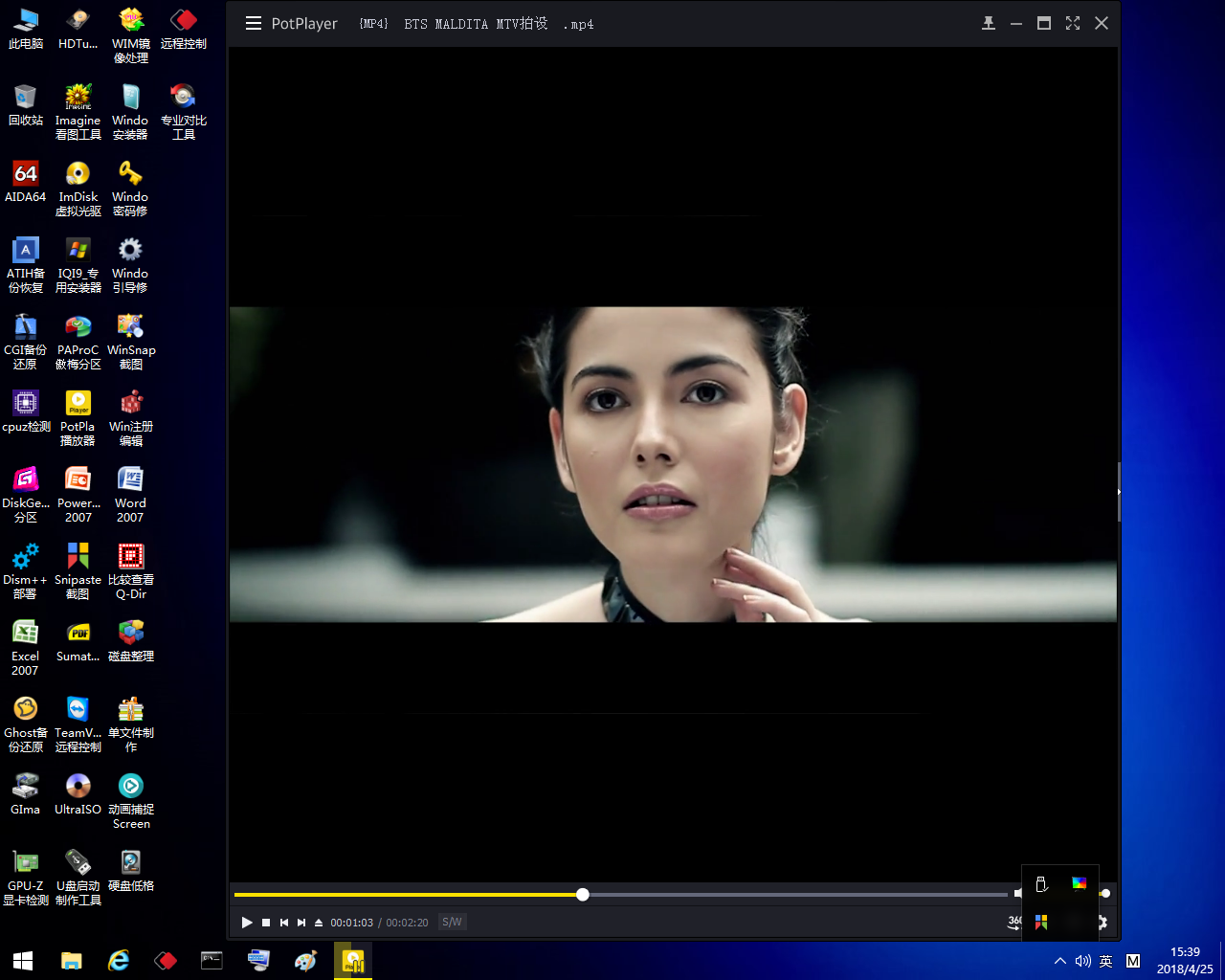Open the TeamViewer 远程控制 icon
Viewport: 1225px width, 980px height.
(78, 724)
